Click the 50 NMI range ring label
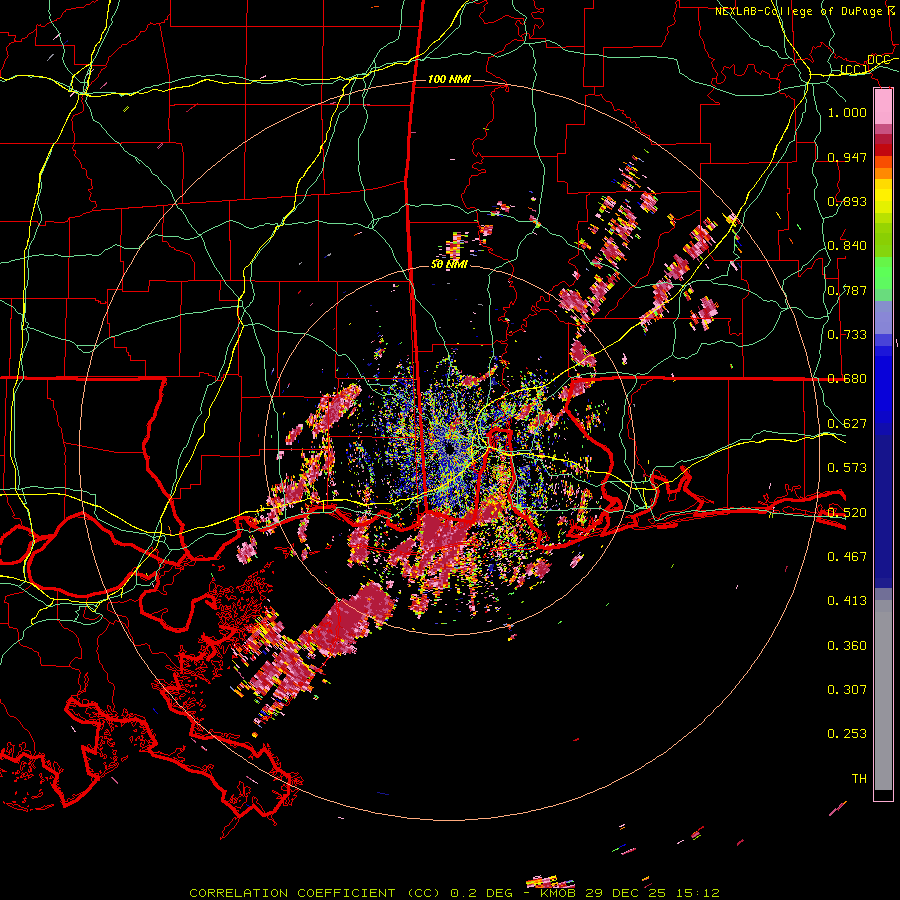900x900 pixels. (x=449, y=264)
